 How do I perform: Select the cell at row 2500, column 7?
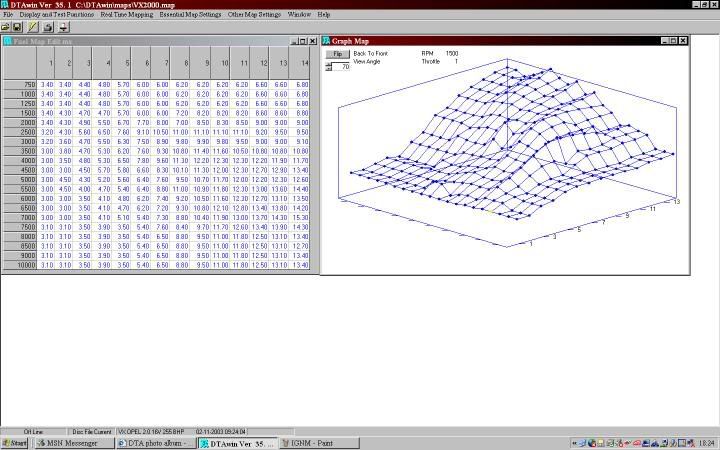click(161, 132)
